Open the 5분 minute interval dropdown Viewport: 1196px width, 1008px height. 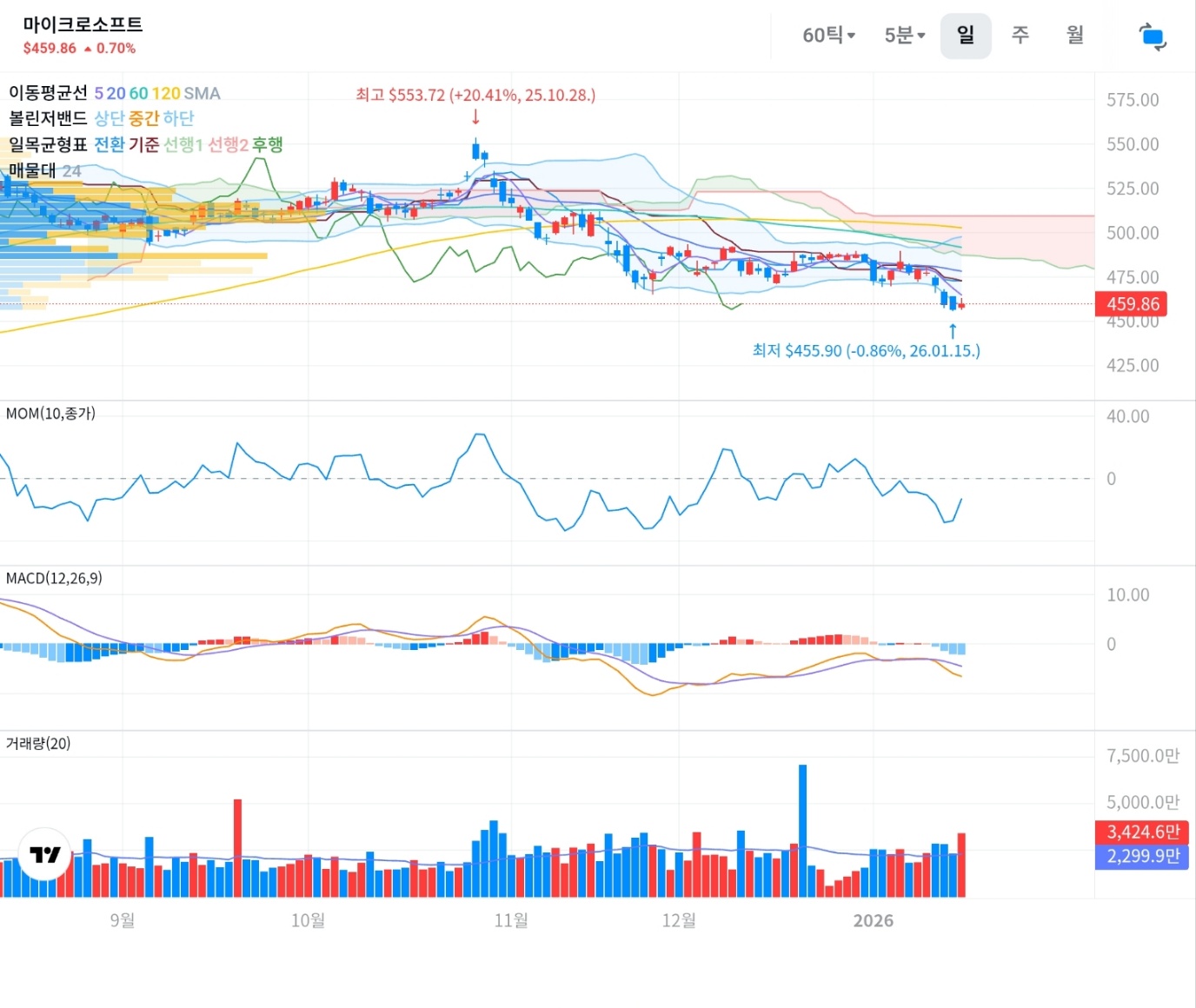(x=904, y=36)
